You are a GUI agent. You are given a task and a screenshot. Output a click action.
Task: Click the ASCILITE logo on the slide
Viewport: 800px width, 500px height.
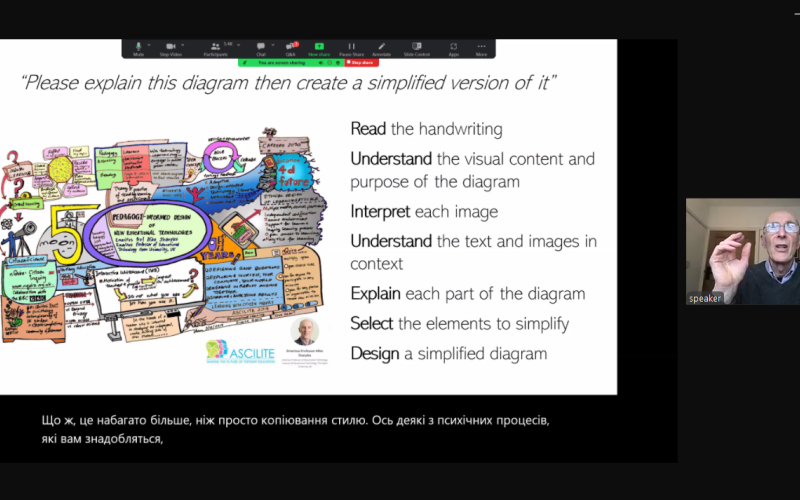point(240,352)
